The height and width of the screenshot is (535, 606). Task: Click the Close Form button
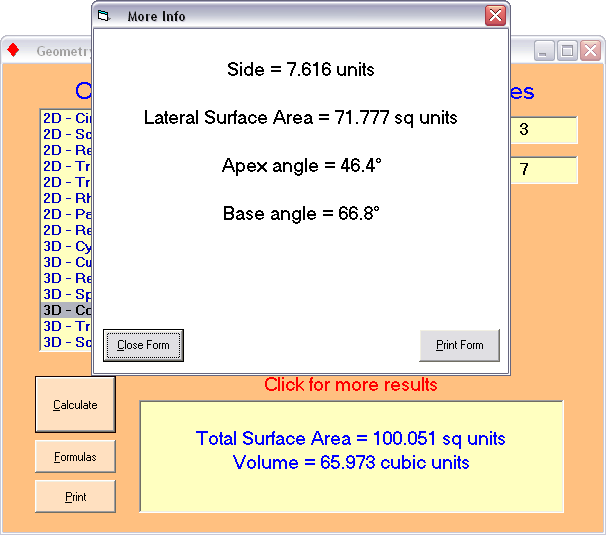click(x=143, y=345)
